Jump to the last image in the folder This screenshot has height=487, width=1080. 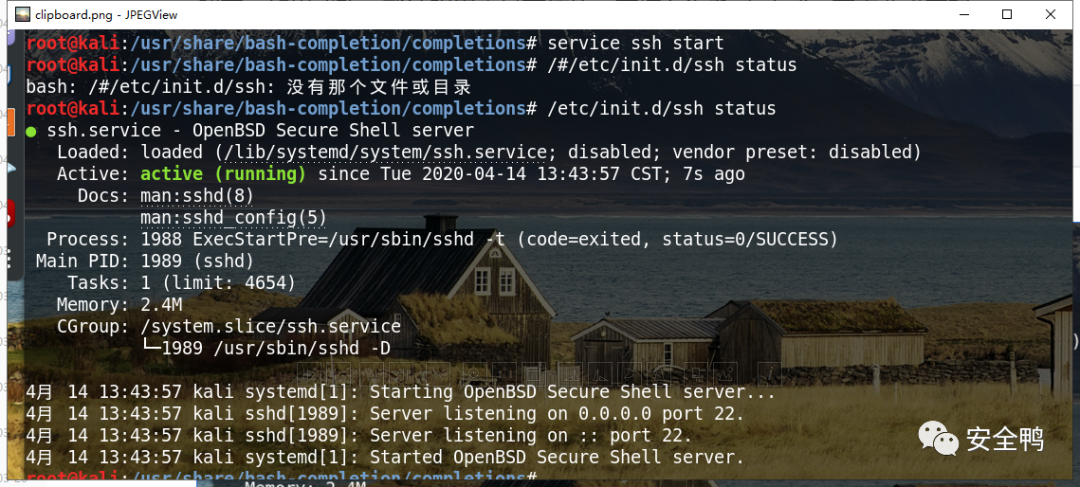(401, 374)
